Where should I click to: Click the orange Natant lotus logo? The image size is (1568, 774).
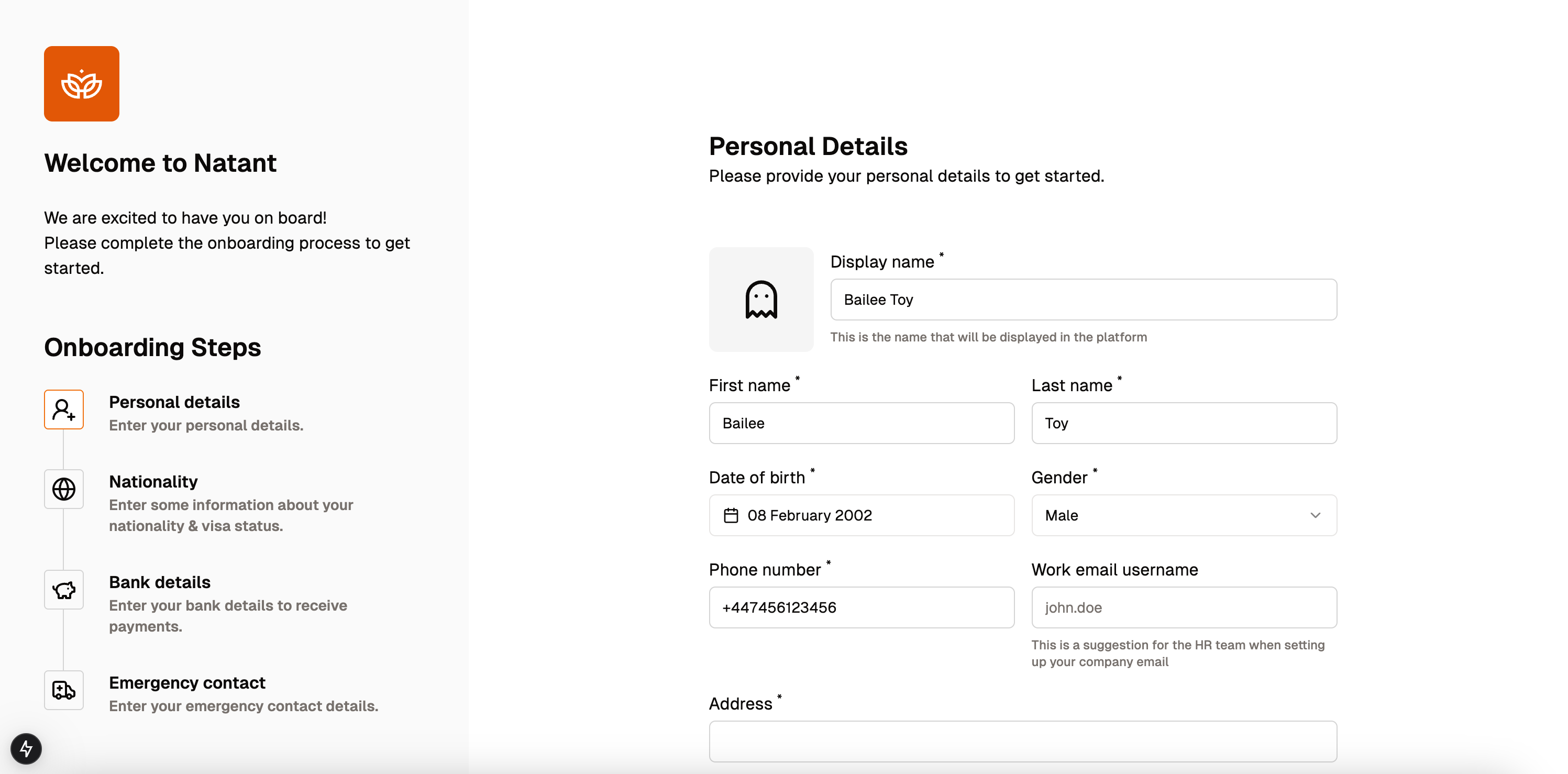coord(82,84)
